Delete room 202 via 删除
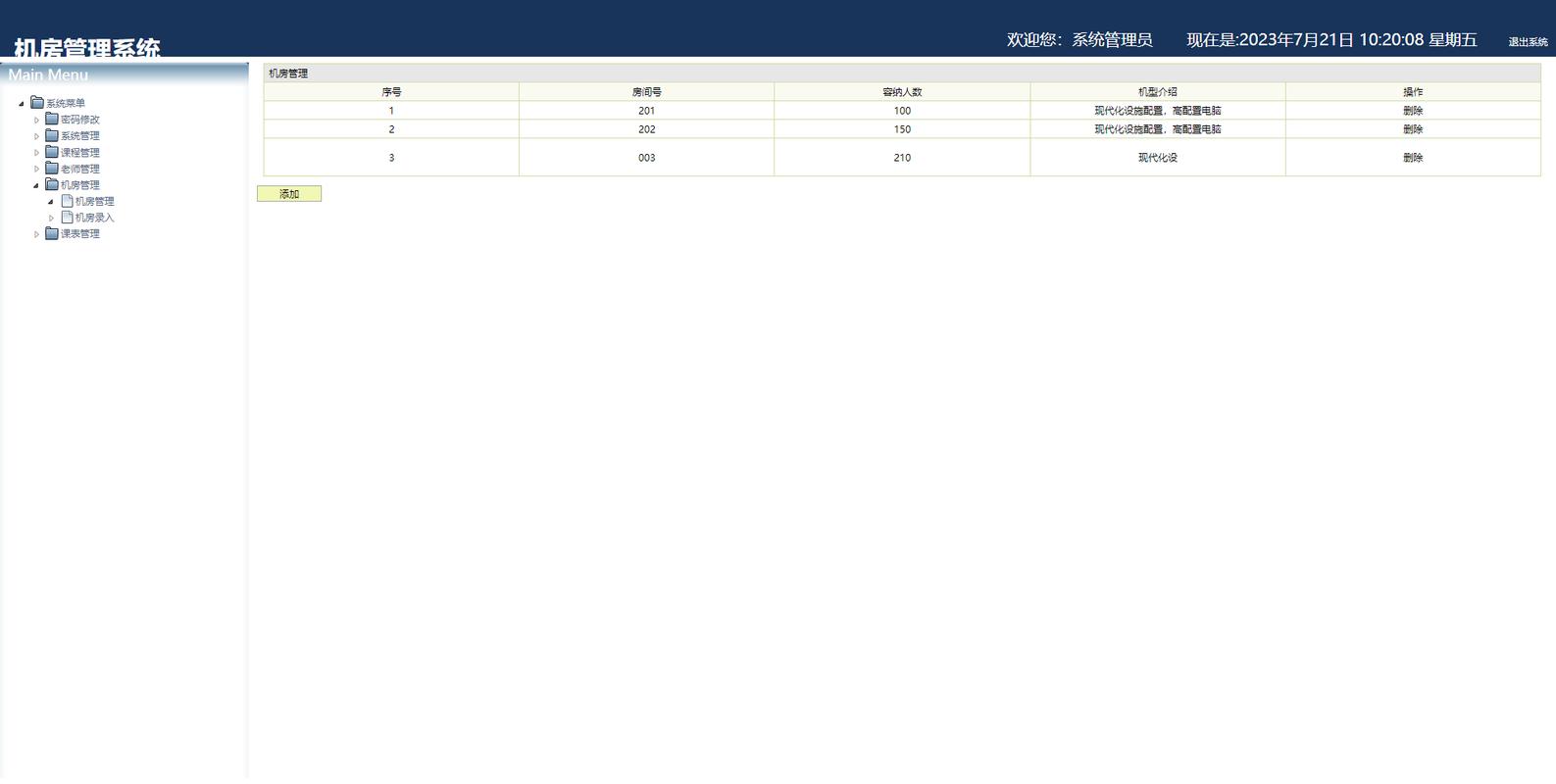1556x784 pixels. tap(1413, 129)
